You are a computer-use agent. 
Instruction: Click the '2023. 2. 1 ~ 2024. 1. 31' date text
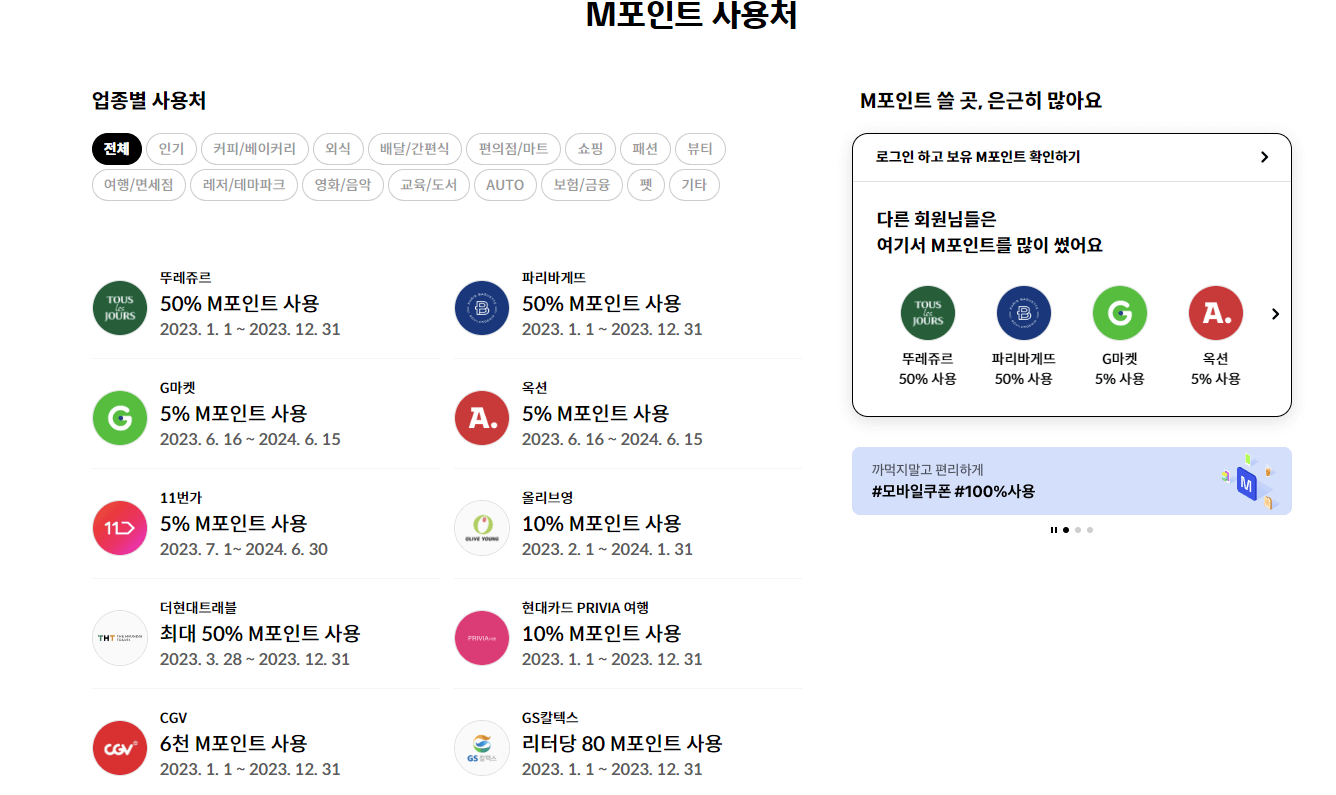coord(608,549)
